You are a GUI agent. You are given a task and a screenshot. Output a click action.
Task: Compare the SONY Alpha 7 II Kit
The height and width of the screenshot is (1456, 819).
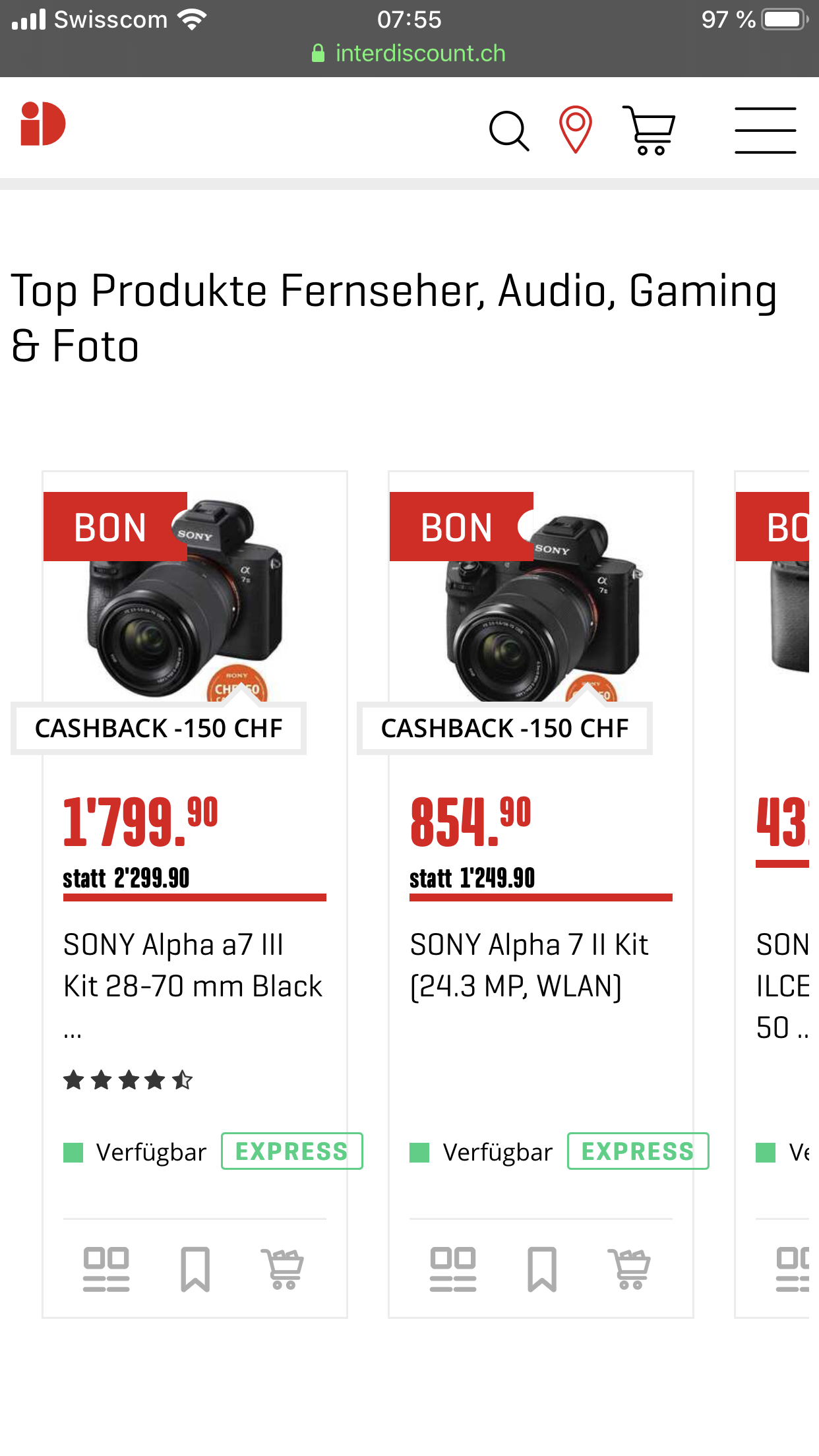tap(452, 1269)
